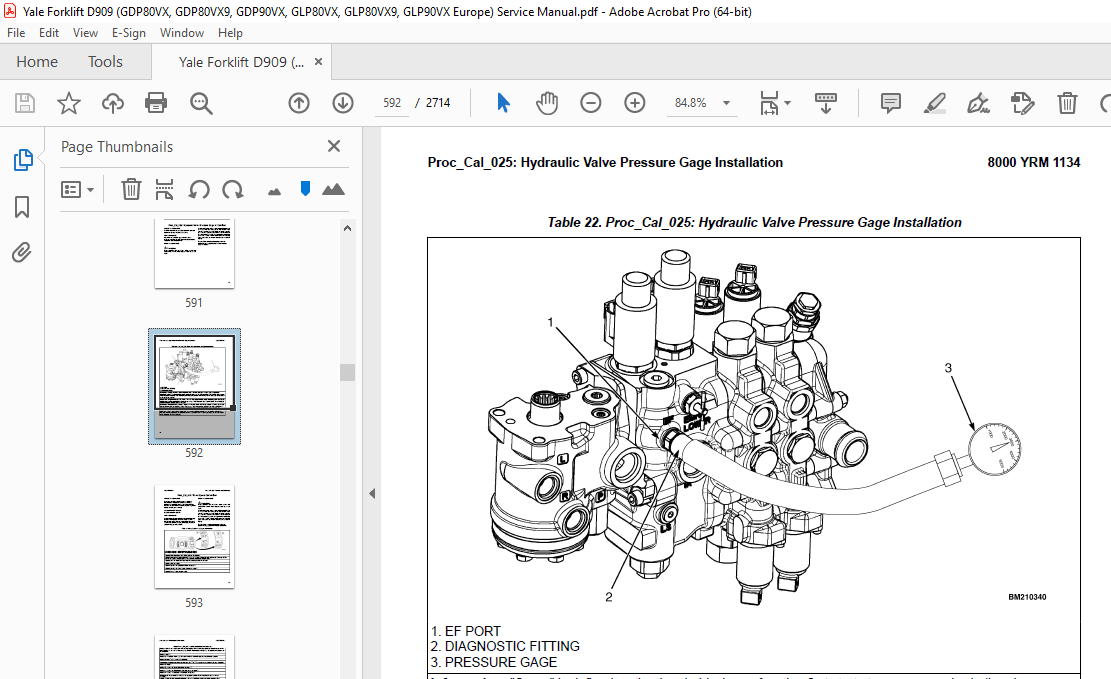
Task: Rotate pages clockwise
Action: (232, 190)
